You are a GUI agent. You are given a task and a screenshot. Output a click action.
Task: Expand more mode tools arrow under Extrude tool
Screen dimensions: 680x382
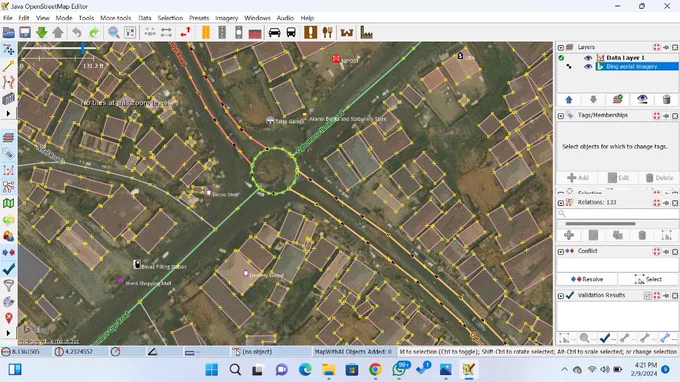point(8,114)
